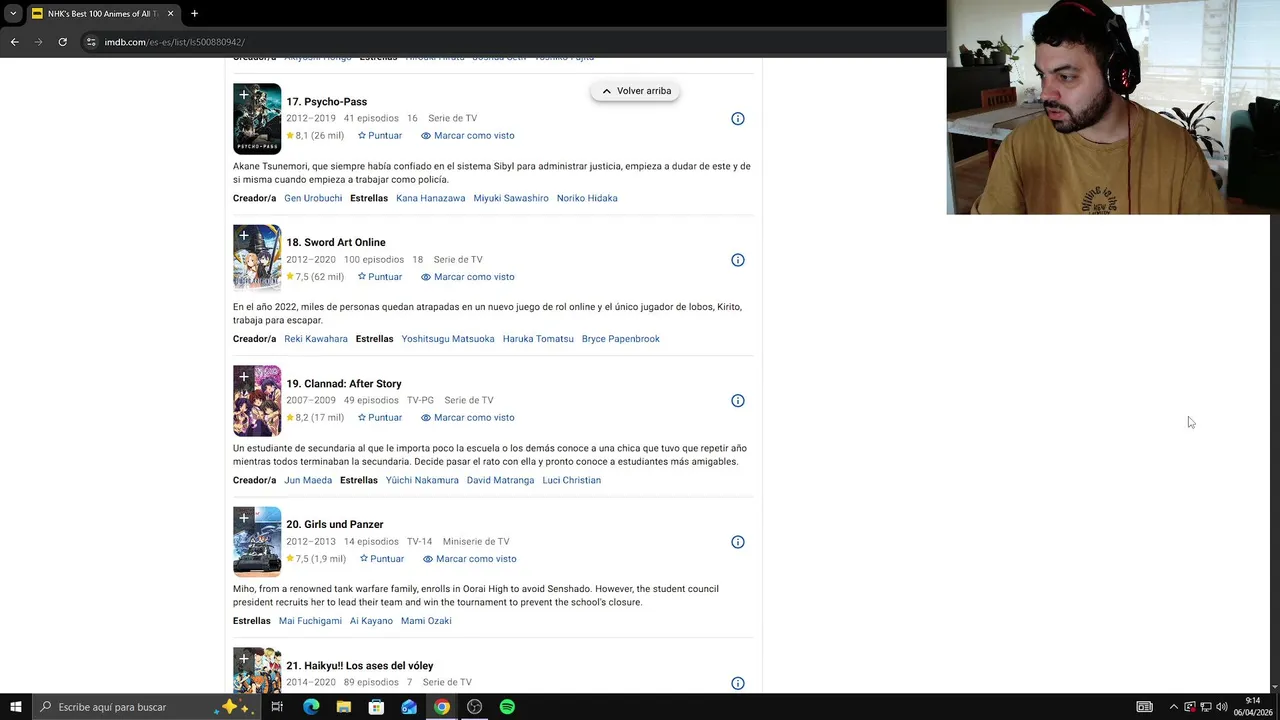Screen dimensions: 1280x720
Task: Add Clannad: After Story to watchlist
Action: pos(243,377)
